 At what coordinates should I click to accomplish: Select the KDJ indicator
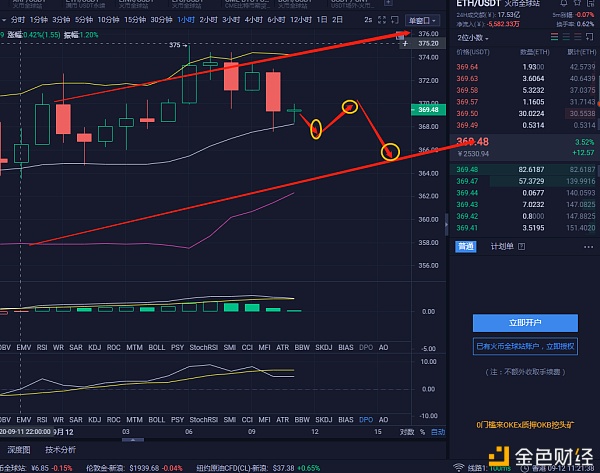pos(94,347)
